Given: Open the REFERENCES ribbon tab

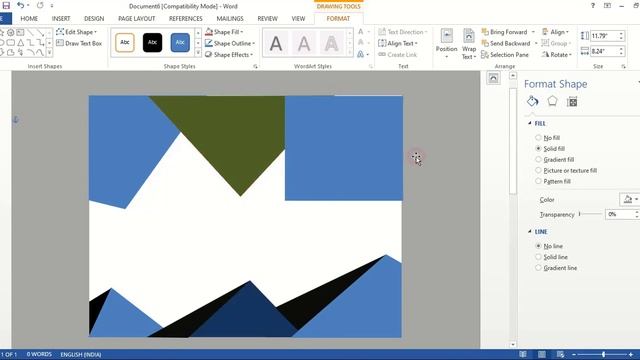Looking at the screenshot, I should pyautogui.click(x=186, y=19).
